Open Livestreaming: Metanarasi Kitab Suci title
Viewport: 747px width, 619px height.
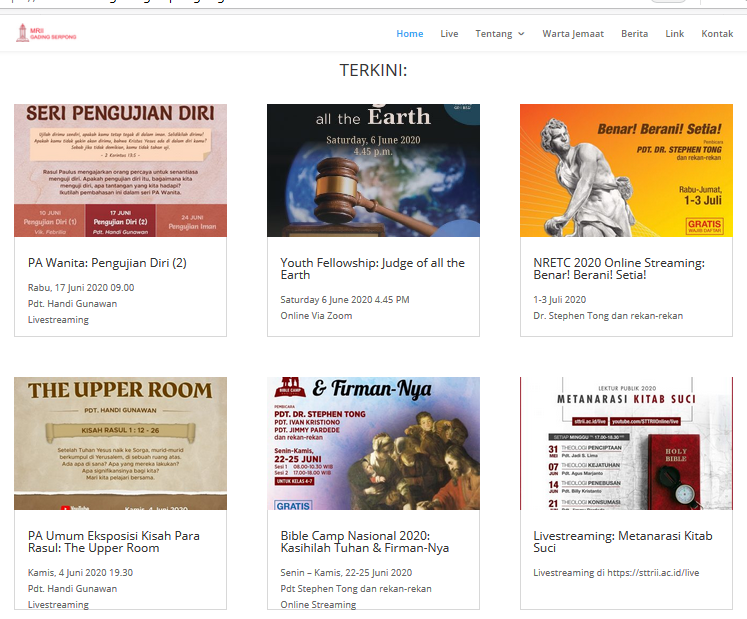click(623, 542)
